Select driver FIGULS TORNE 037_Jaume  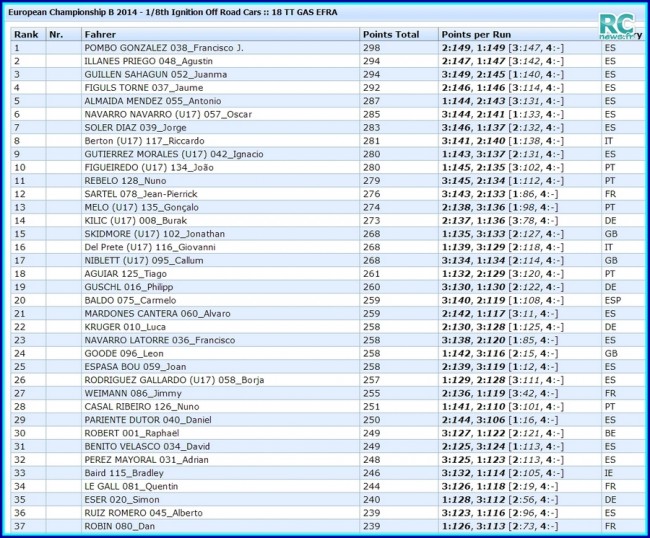coord(143,88)
